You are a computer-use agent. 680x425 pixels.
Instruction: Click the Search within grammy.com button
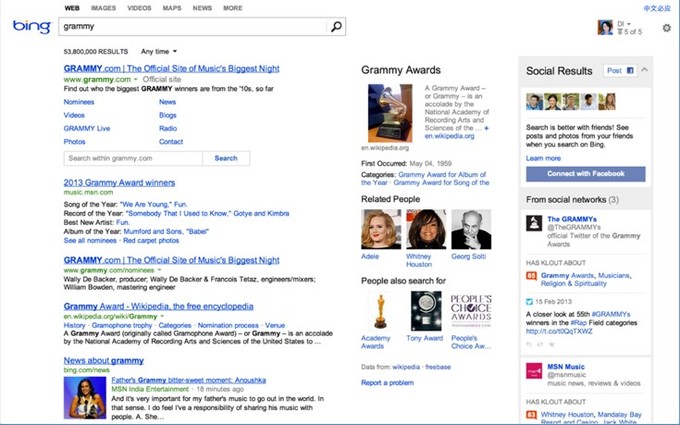tap(226, 158)
